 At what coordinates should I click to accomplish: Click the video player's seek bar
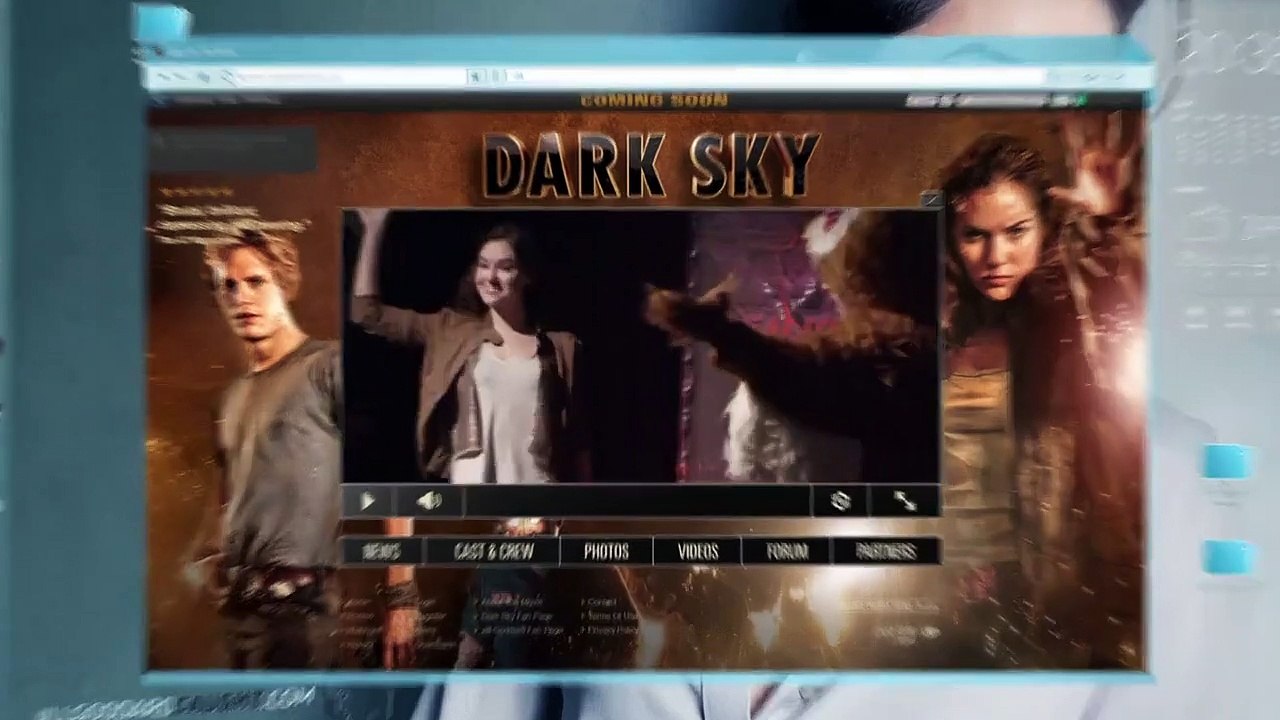(637, 501)
